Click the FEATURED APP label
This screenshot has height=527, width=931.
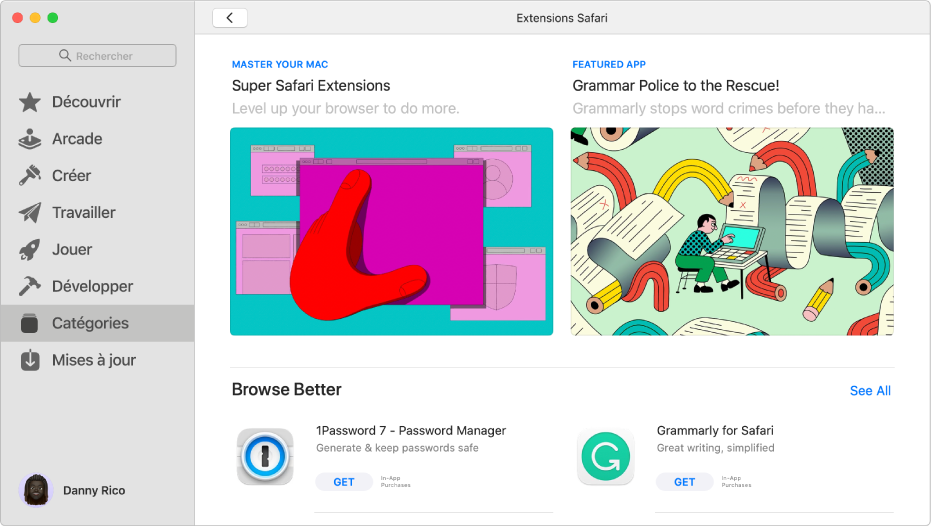pyautogui.click(x=609, y=64)
